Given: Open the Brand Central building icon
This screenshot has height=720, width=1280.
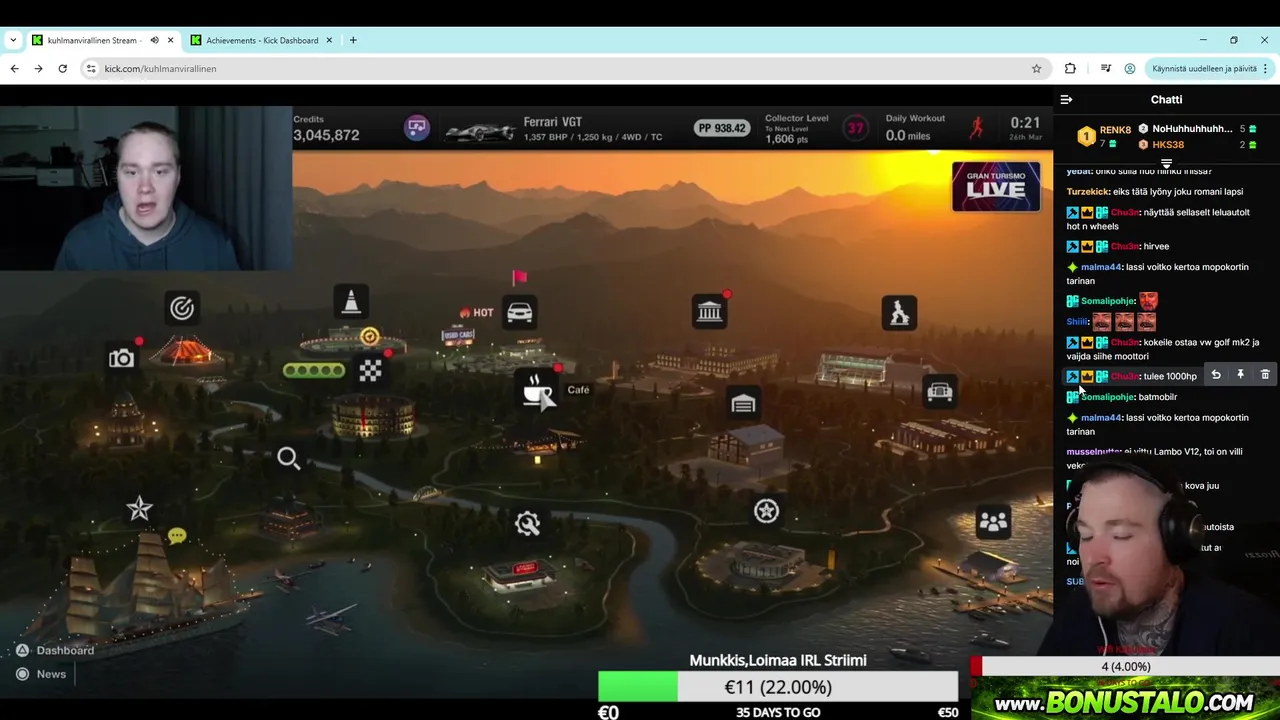Looking at the screenshot, I should pyautogui.click(x=709, y=312).
